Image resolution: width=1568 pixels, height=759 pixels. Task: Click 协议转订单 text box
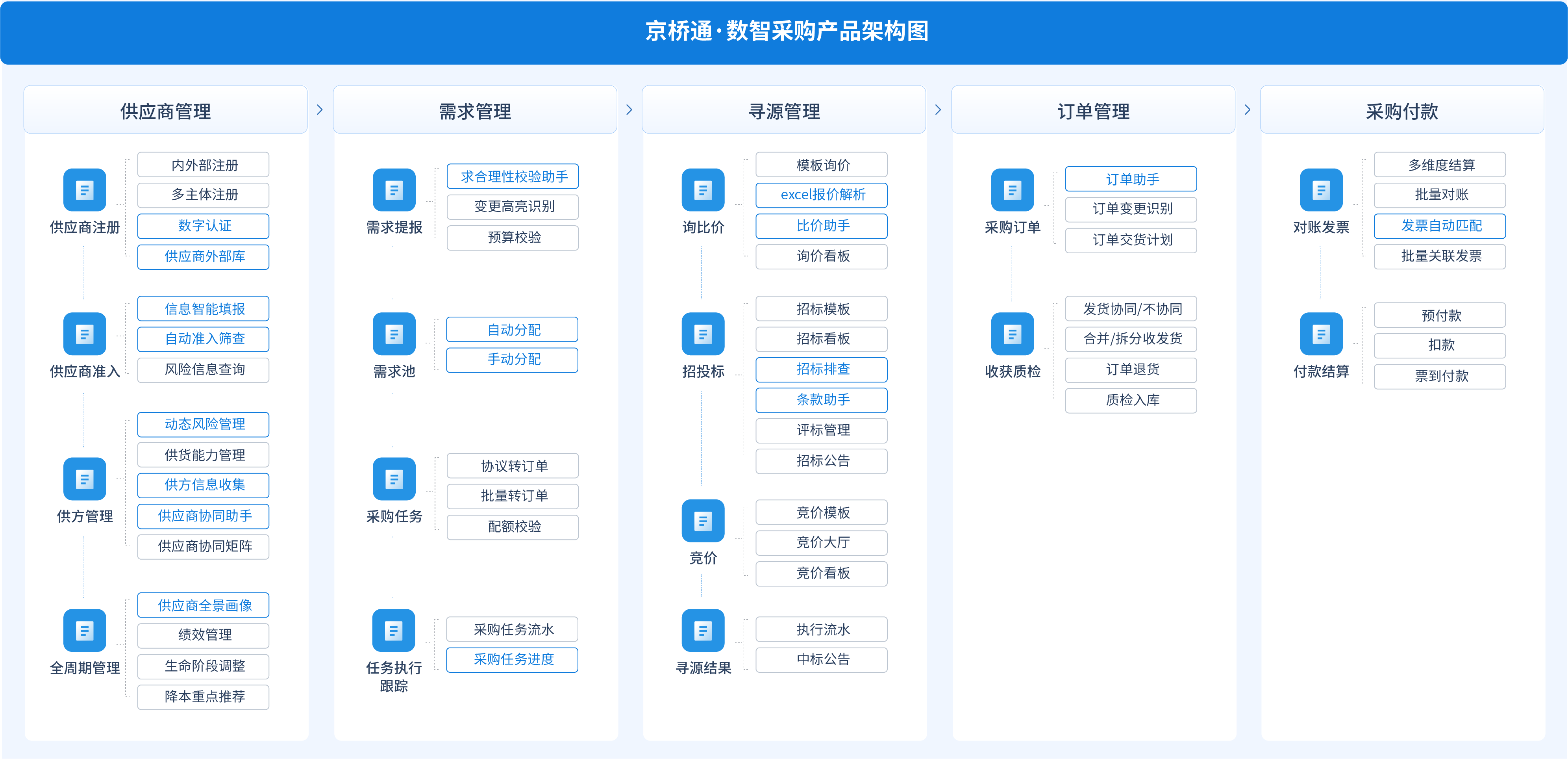pos(513,466)
